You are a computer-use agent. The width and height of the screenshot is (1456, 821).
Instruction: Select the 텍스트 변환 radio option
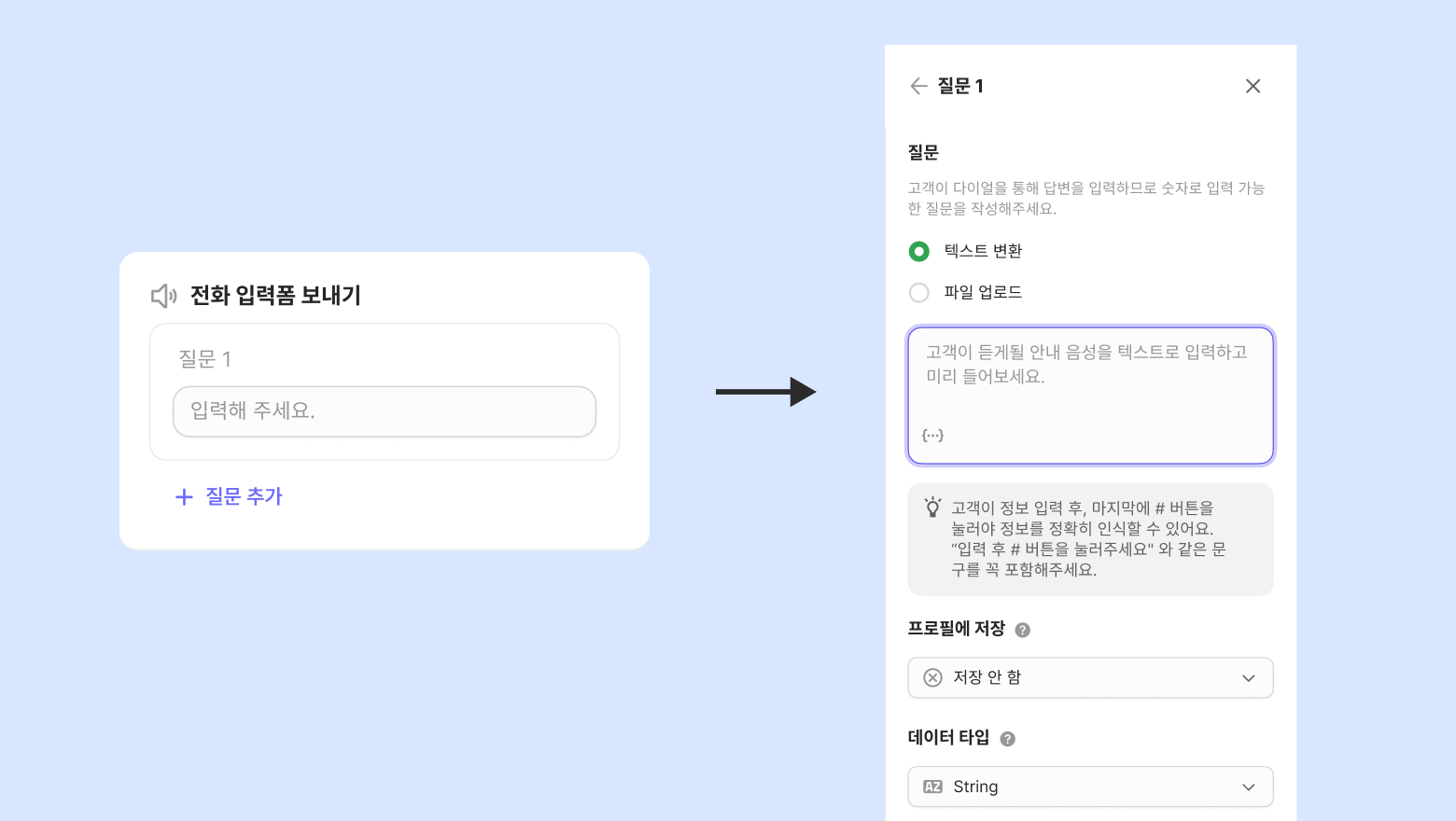[x=919, y=251]
